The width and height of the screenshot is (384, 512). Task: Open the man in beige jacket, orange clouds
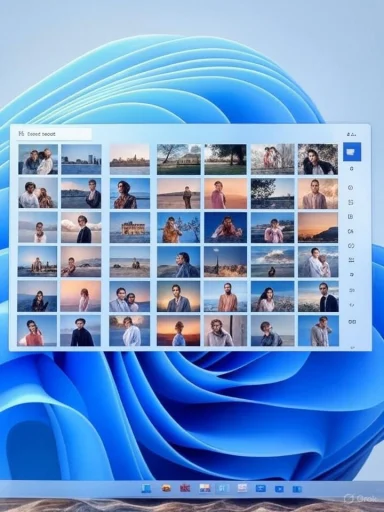click(x=318, y=193)
